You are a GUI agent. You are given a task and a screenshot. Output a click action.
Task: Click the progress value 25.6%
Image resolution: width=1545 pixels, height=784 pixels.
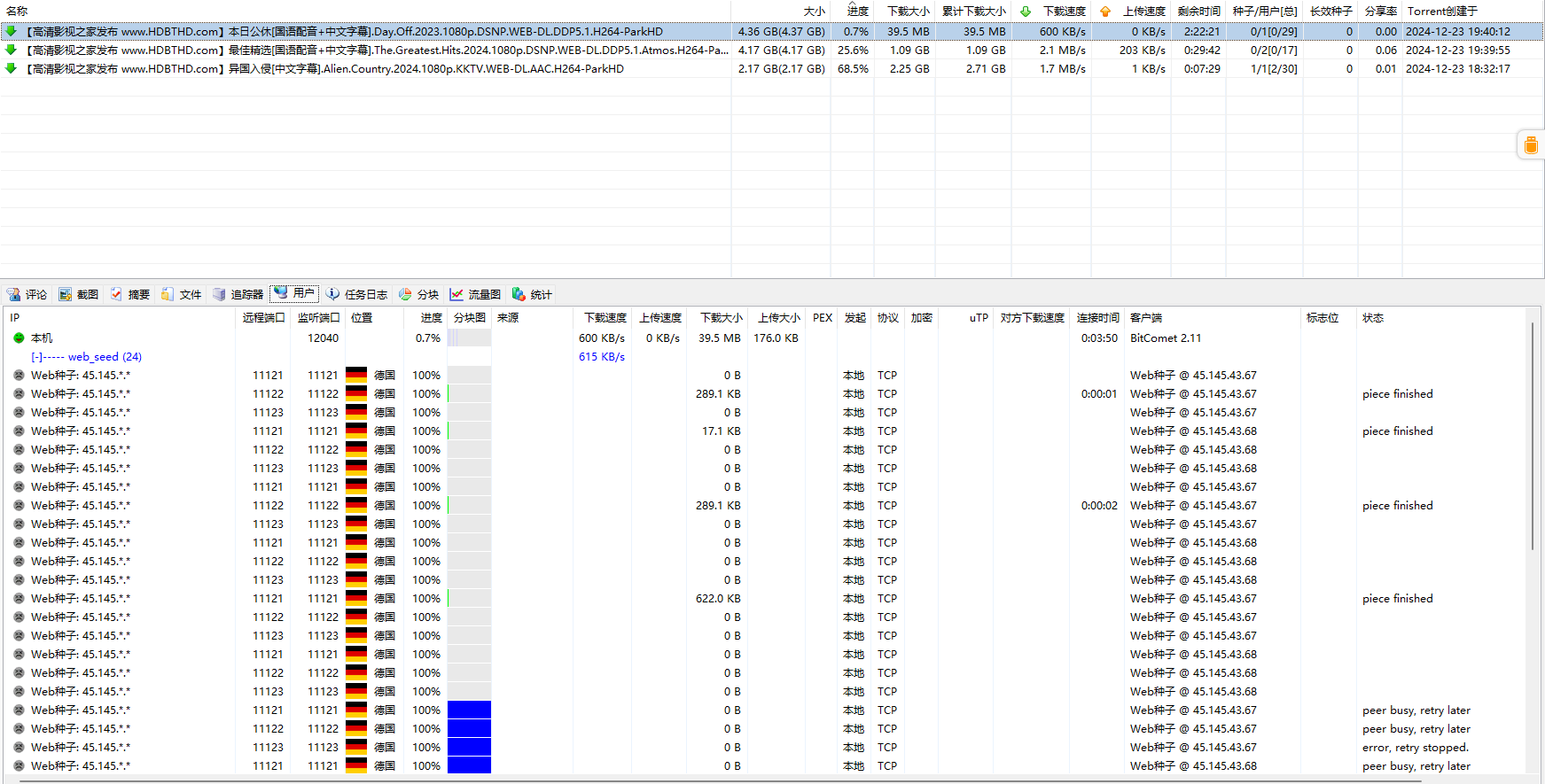coord(853,50)
